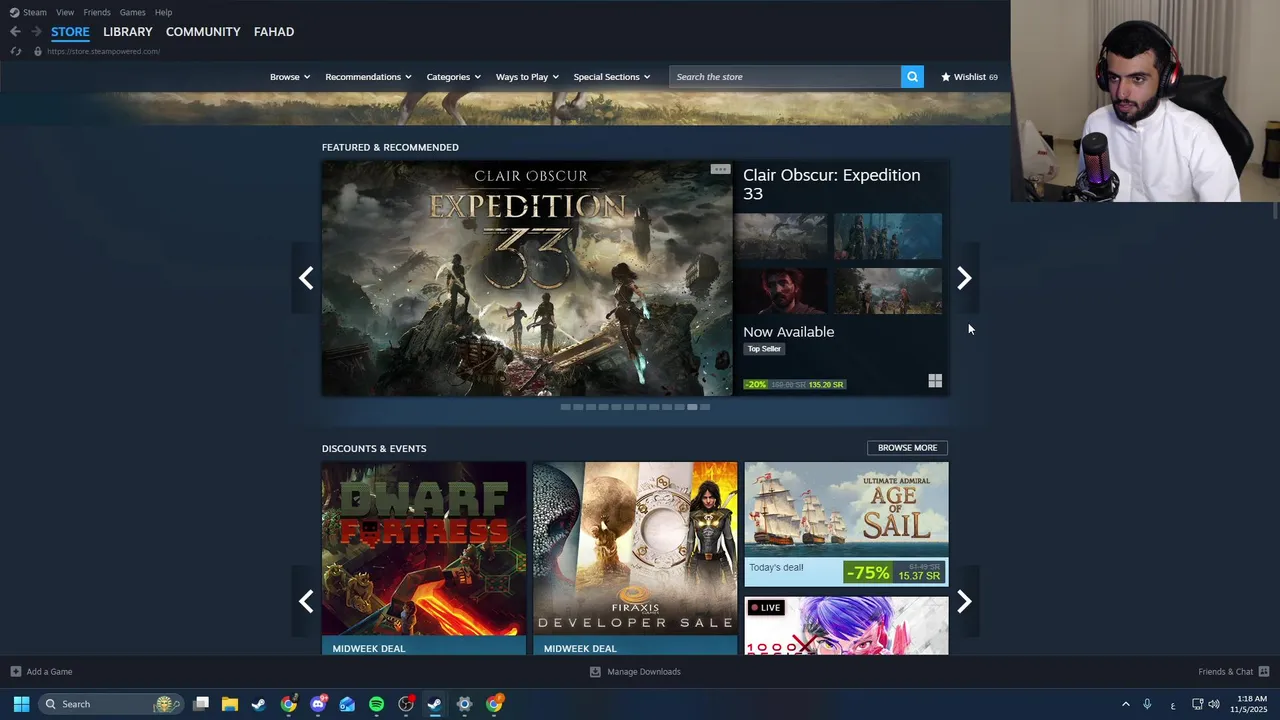This screenshot has width=1280, height=720.
Task: Open the LIVE broadcast event tile
Action: coord(846,626)
